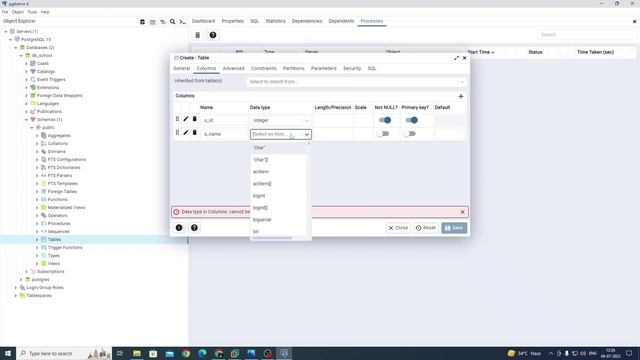
Task: Collapse the Databases tree node
Action: pos(16,48)
